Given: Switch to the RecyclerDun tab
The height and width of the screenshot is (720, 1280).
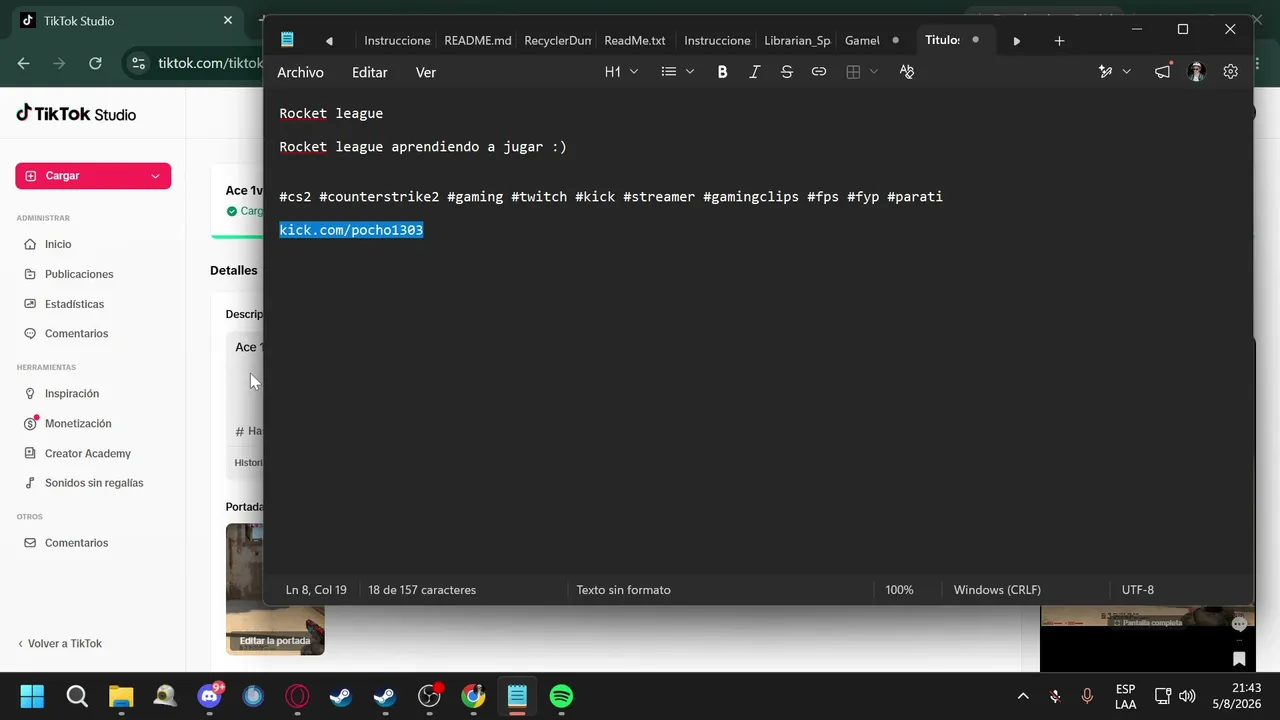Looking at the screenshot, I should pyautogui.click(x=558, y=41).
